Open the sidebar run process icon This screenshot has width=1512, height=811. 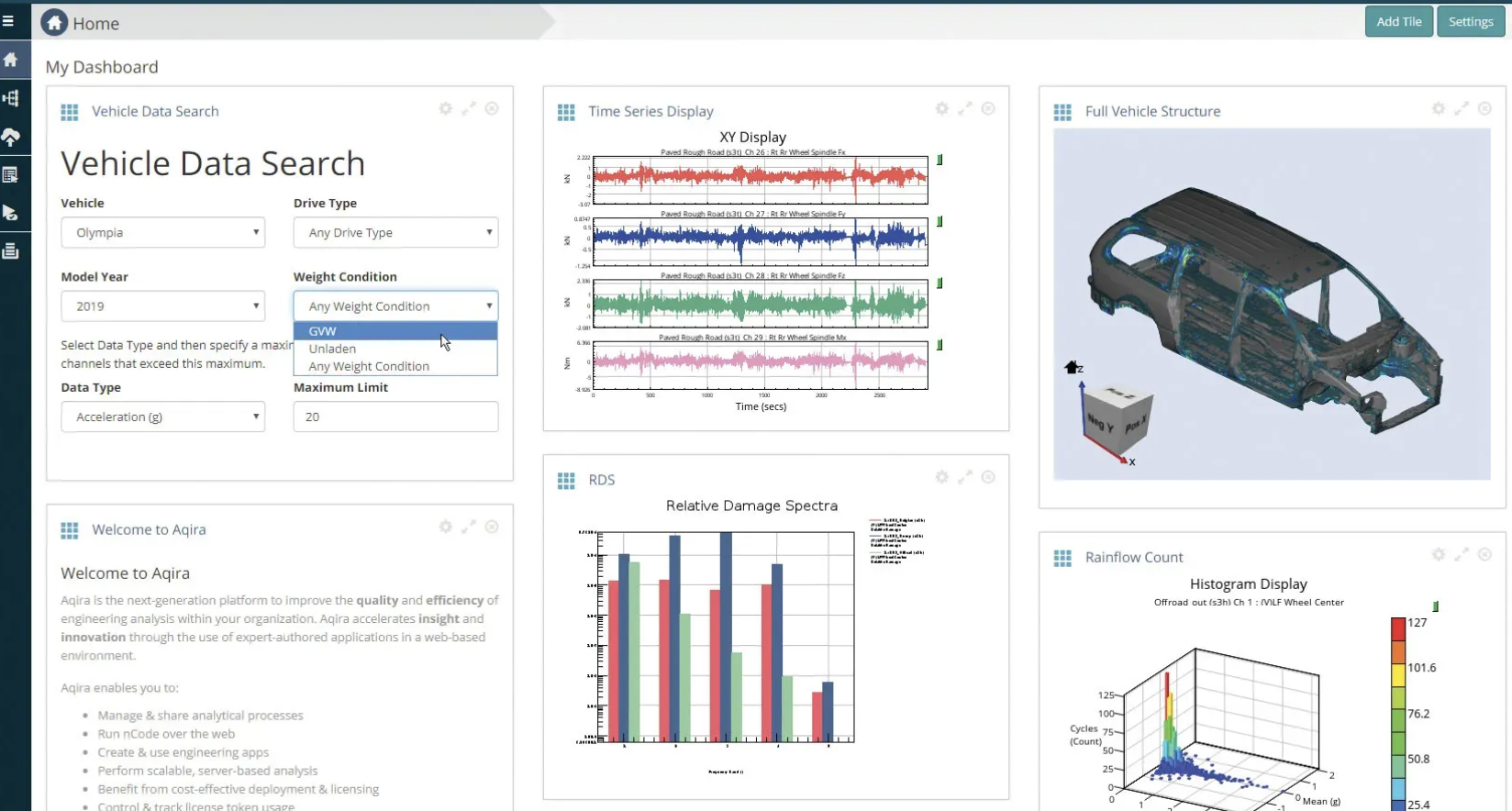[x=11, y=213]
